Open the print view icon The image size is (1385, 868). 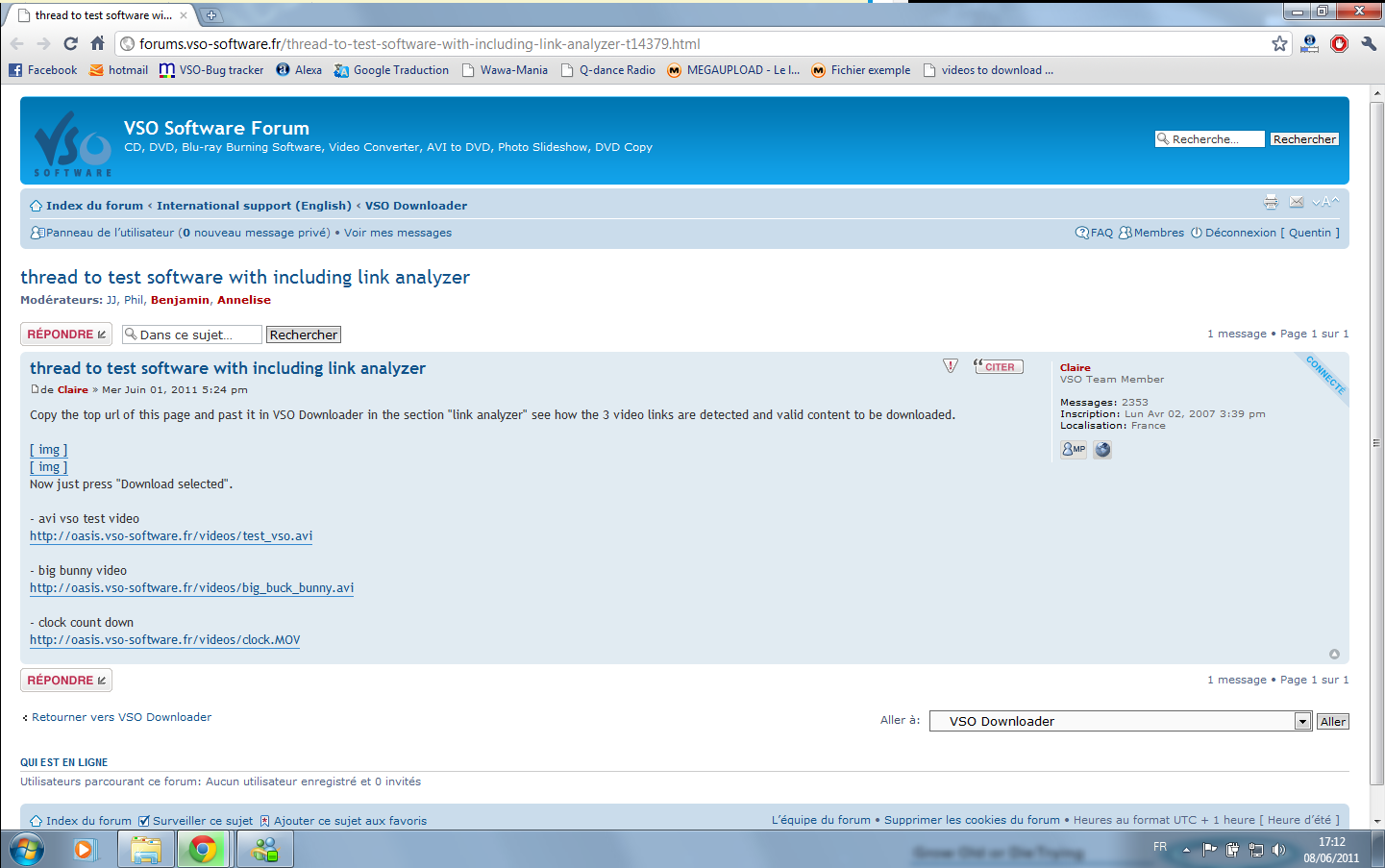[x=1271, y=202]
